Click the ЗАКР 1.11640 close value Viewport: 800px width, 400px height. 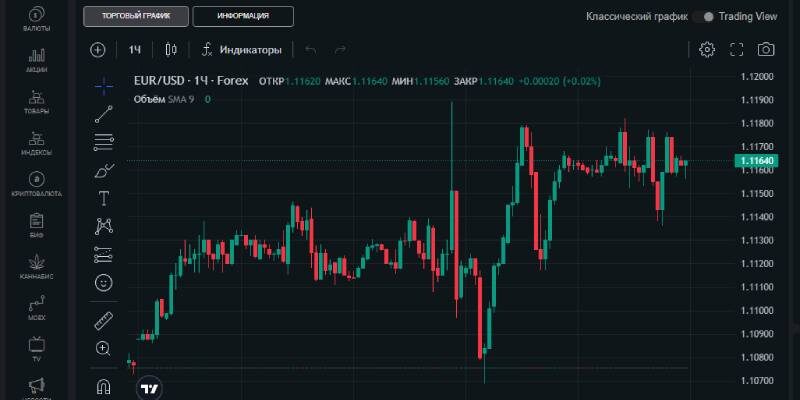tap(484, 81)
